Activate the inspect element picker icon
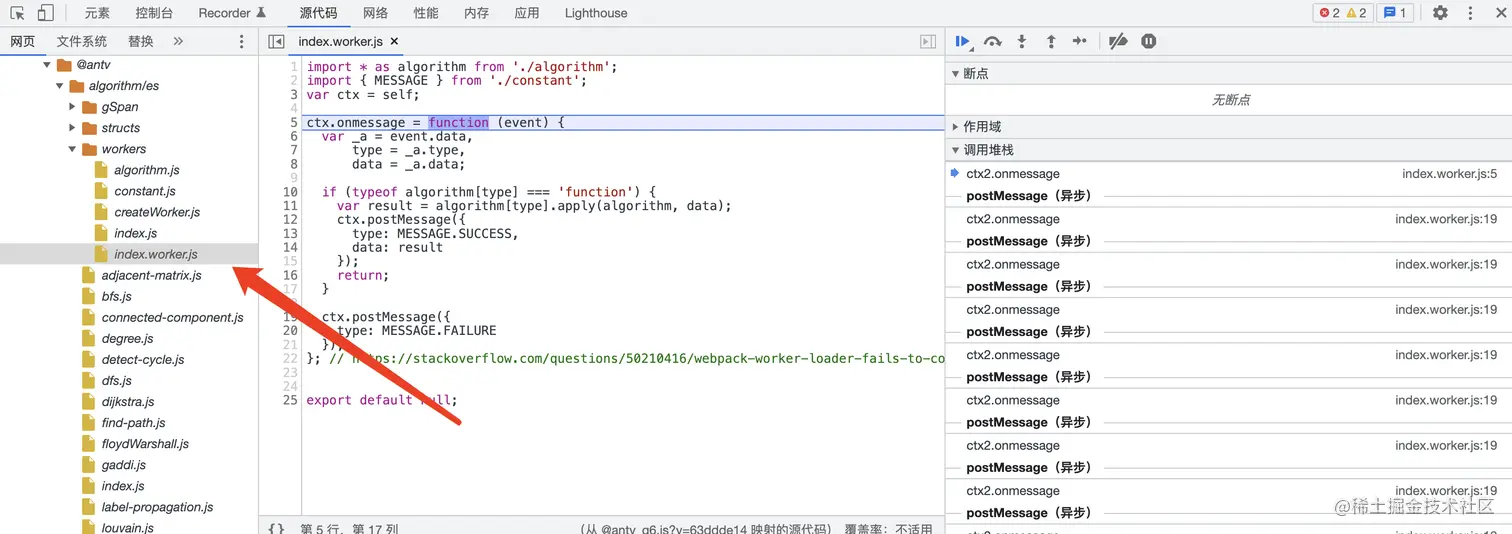This screenshot has width=1512, height=534. click(18, 13)
